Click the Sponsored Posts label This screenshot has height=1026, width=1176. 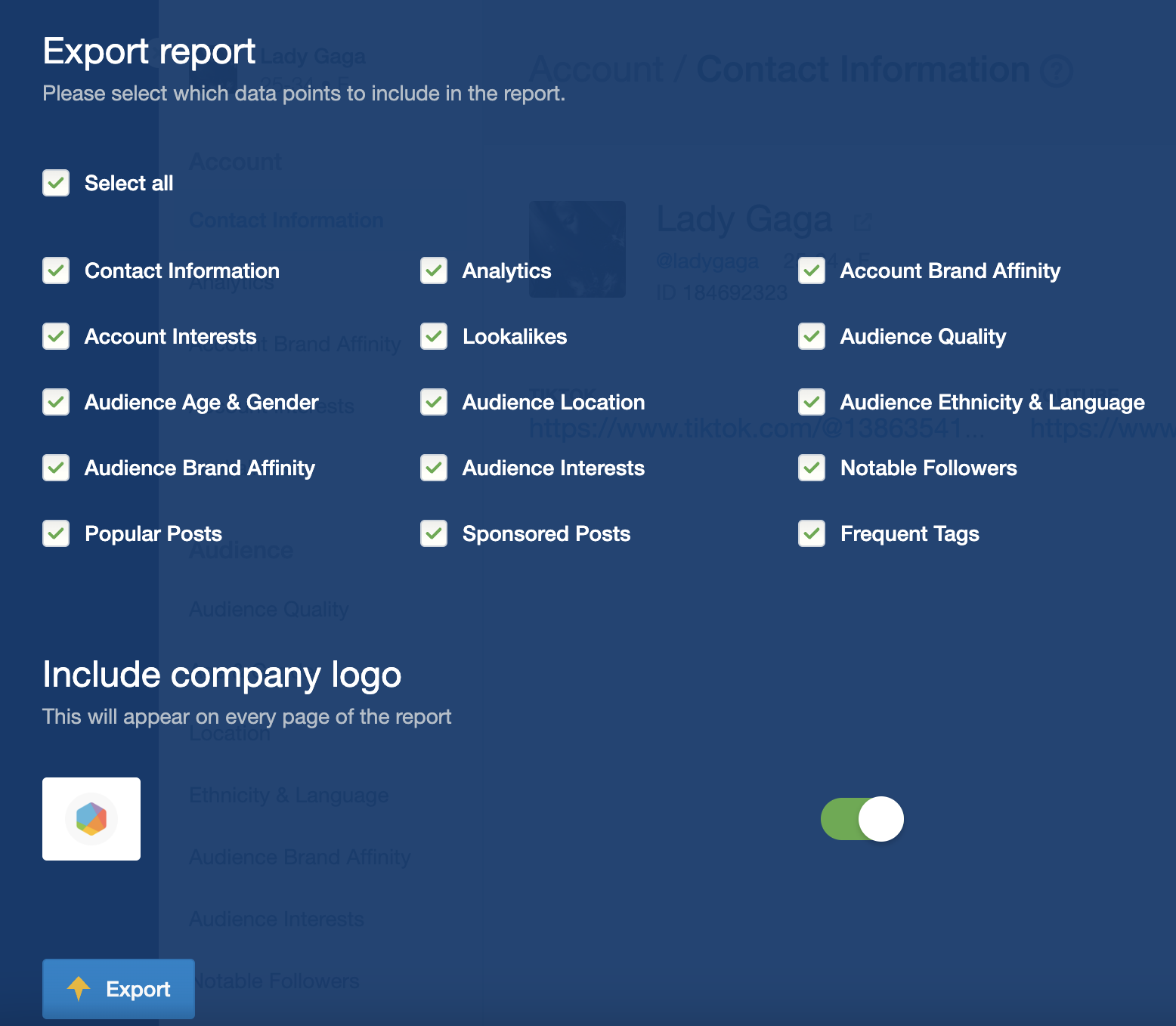(x=546, y=533)
